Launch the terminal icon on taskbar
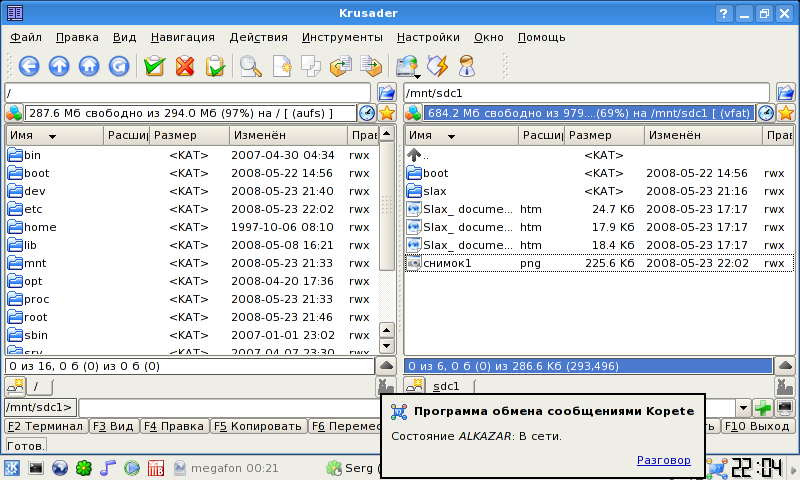Screen dimensions: 800x480 coord(36,467)
